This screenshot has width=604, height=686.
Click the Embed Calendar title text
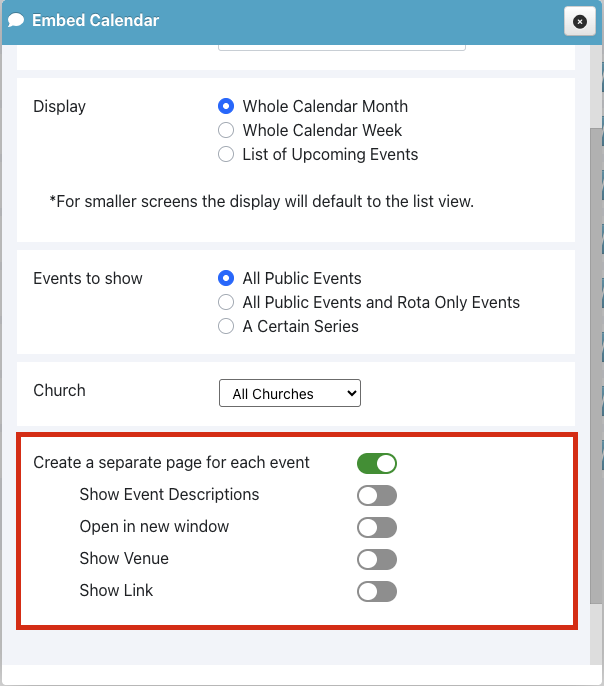coord(95,20)
